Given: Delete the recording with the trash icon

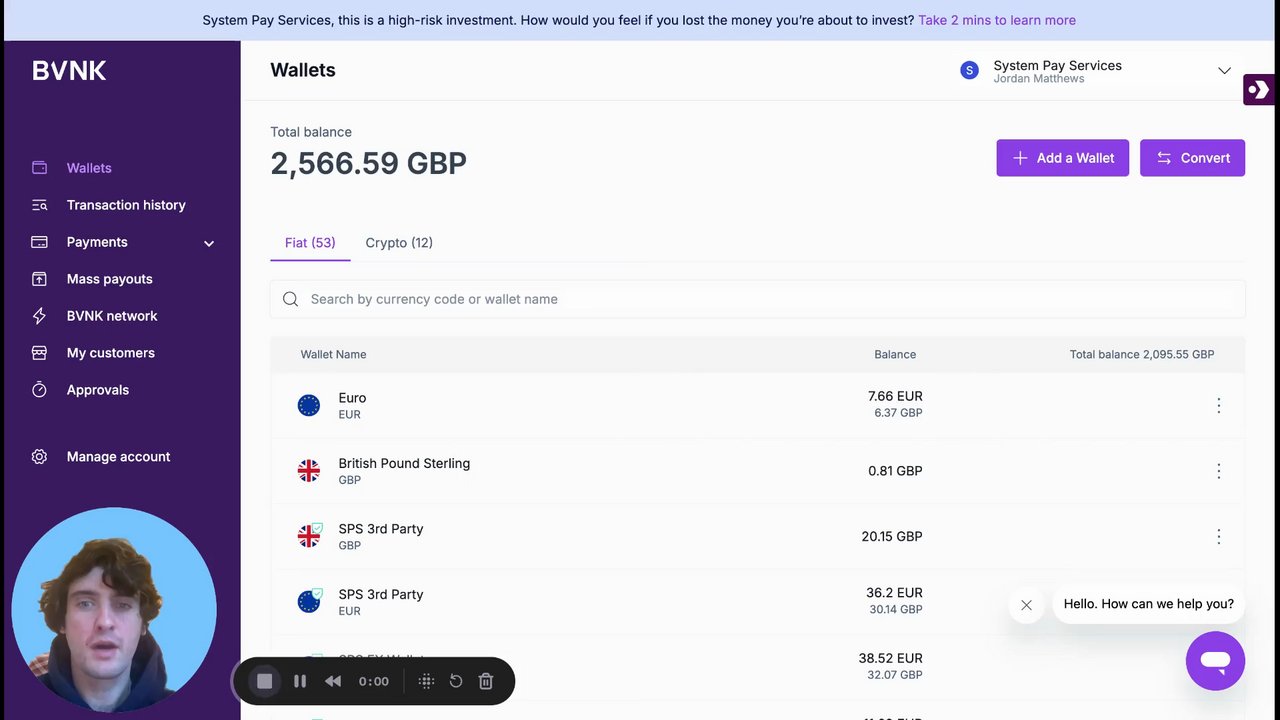Looking at the screenshot, I should tap(486, 681).
